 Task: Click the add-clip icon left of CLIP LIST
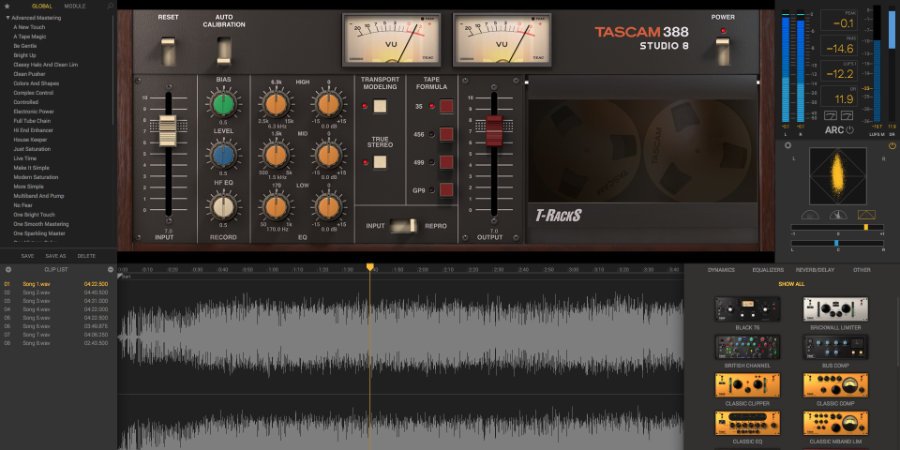pos(7,269)
